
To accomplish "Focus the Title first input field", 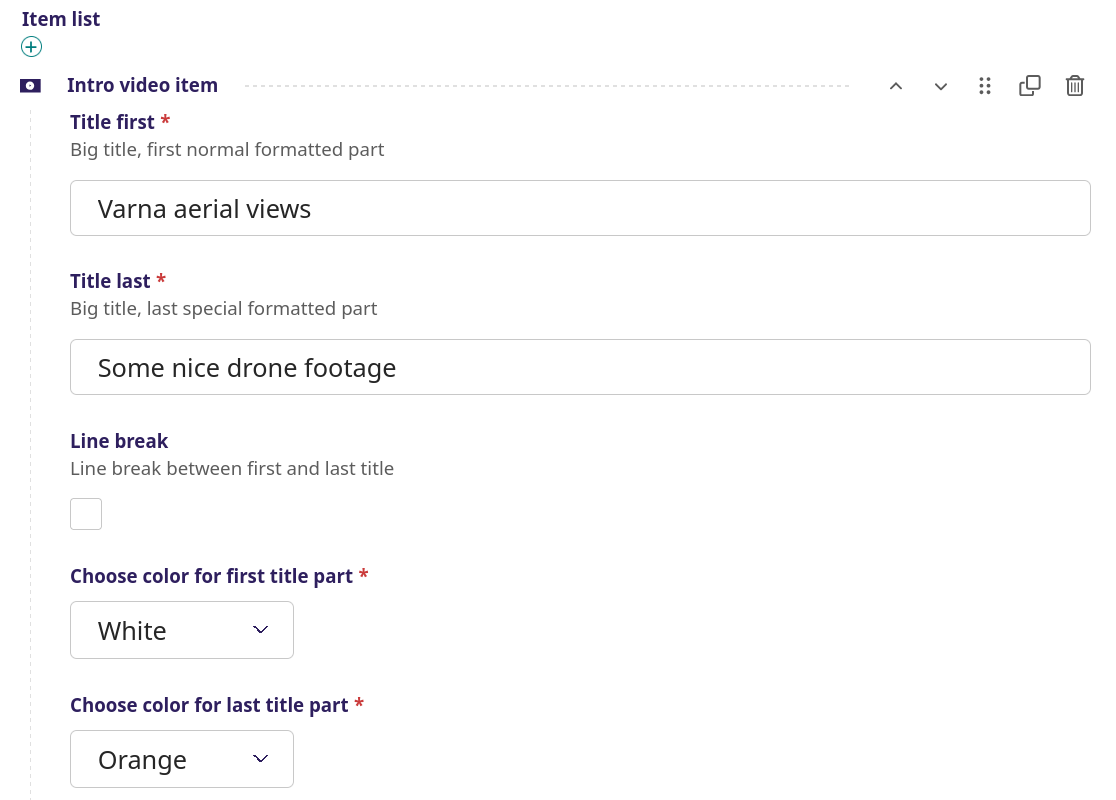I will coord(580,208).
